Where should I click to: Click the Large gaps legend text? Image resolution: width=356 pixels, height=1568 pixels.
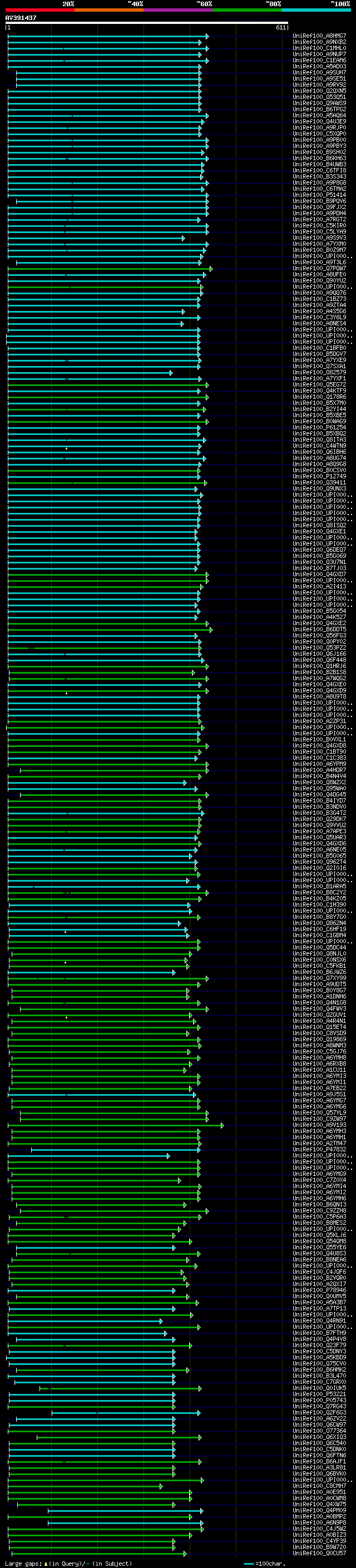click(x=68, y=1563)
